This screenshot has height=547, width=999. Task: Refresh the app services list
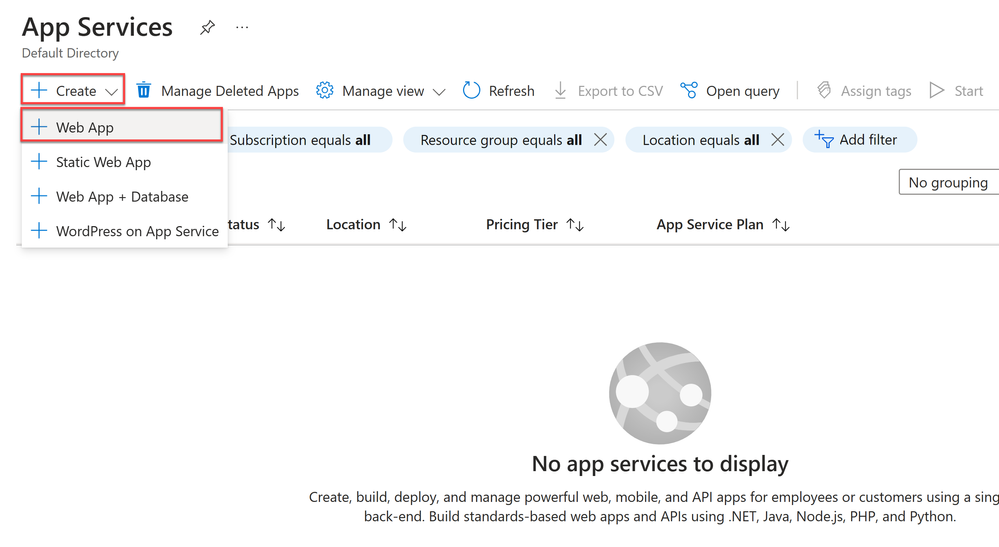[499, 90]
